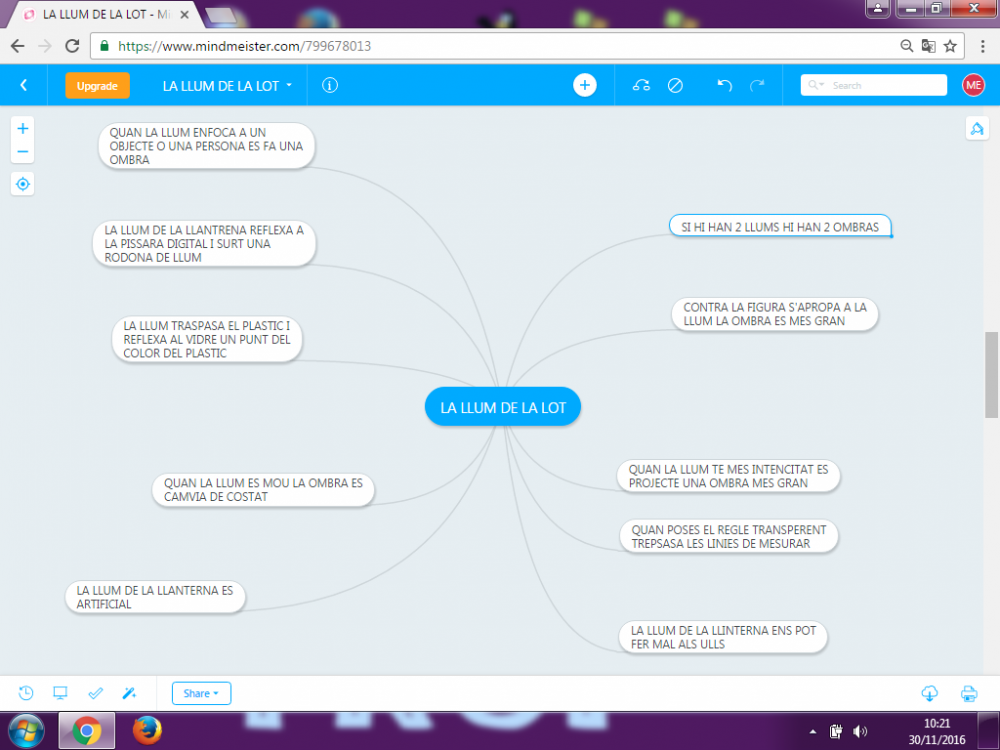This screenshot has width=1000, height=750.
Task: Open the Share dropdown
Action: [x=201, y=693]
